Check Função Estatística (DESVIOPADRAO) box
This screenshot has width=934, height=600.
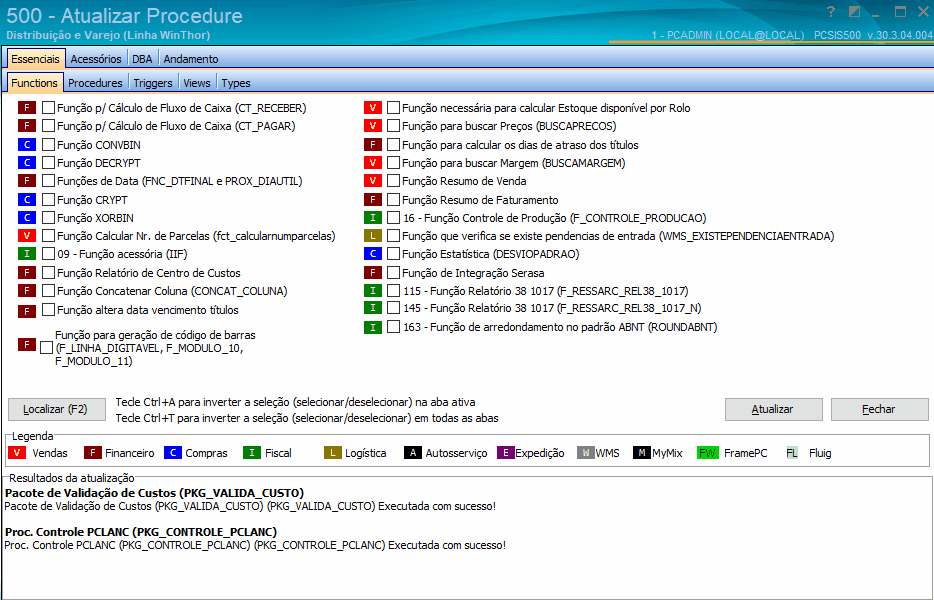coord(393,254)
